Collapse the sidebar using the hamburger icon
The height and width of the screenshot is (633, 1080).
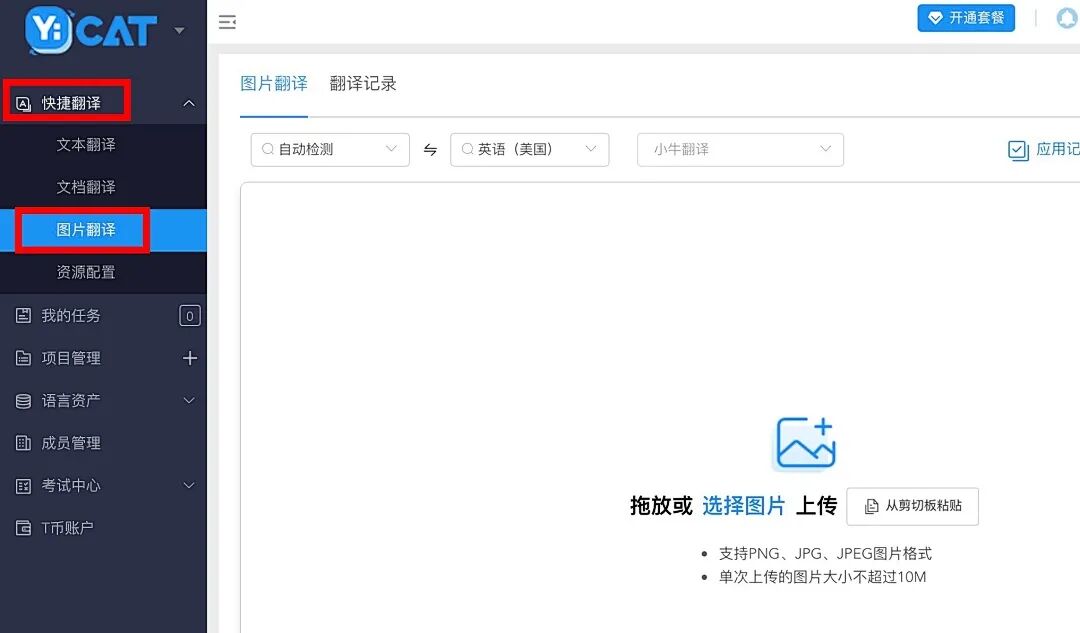[x=228, y=20]
